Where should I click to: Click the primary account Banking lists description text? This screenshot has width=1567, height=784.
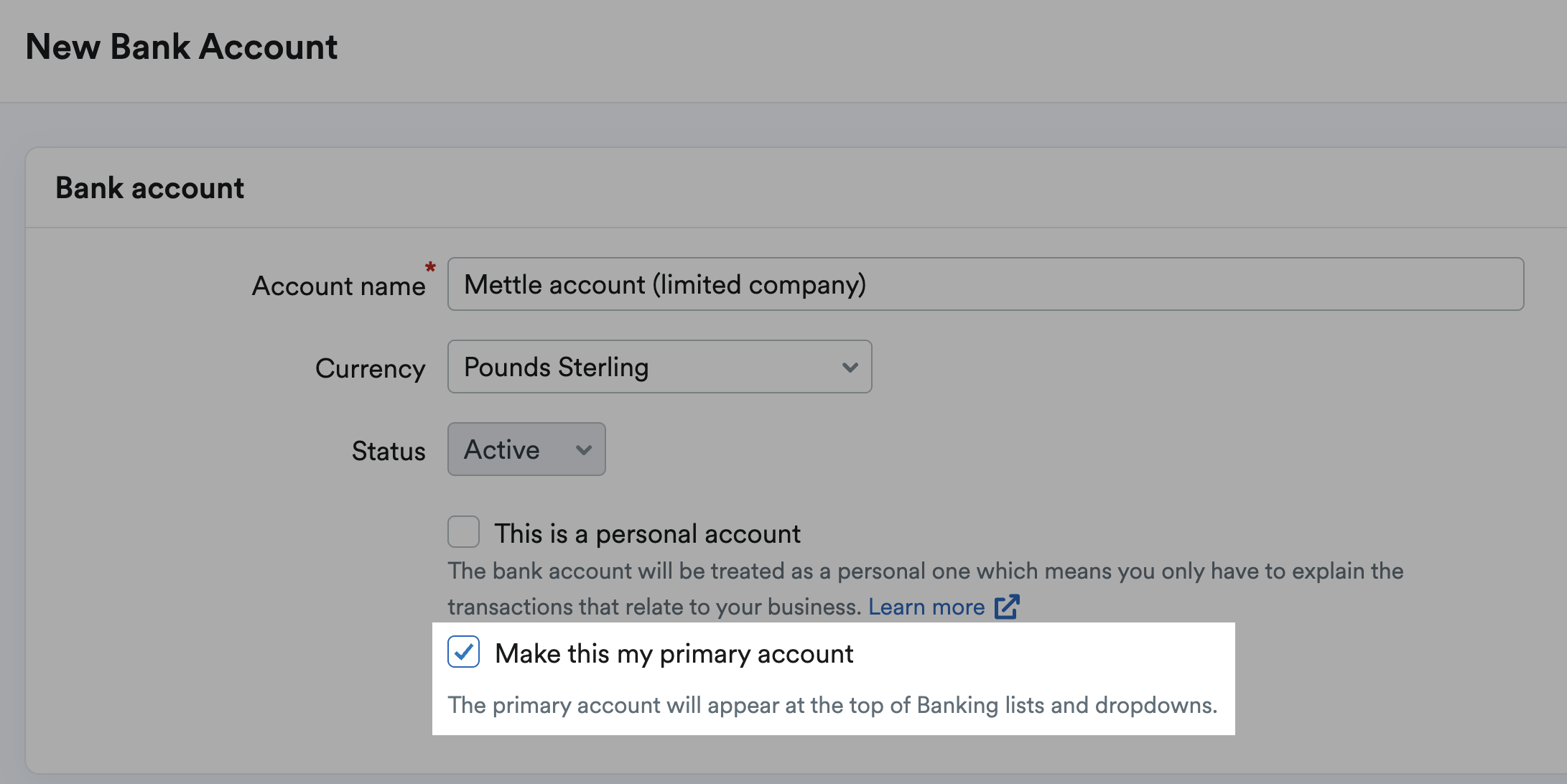tap(833, 706)
